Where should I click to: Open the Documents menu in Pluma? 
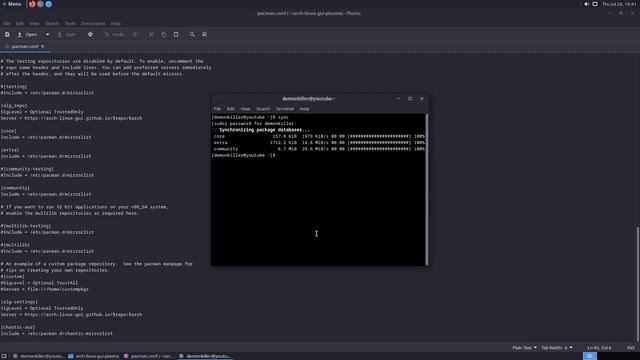pyautogui.click(x=93, y=24)
